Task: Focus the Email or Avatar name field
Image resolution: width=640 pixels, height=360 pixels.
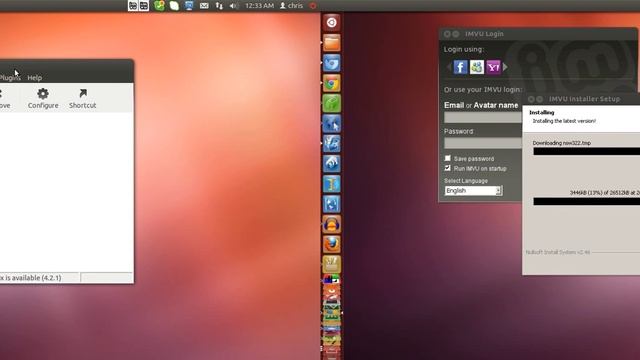Action: tap(483, 118)
